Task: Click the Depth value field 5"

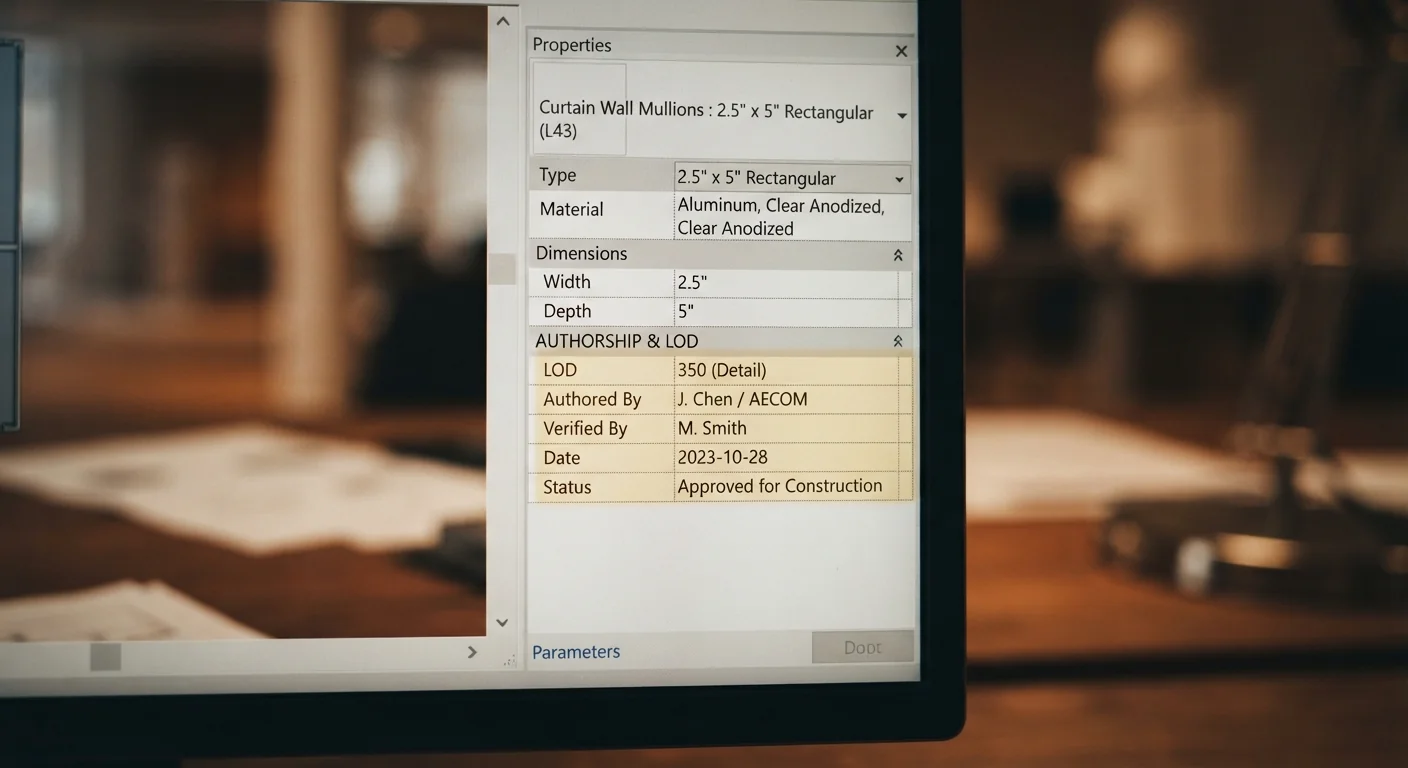Action: coord(786,312)
